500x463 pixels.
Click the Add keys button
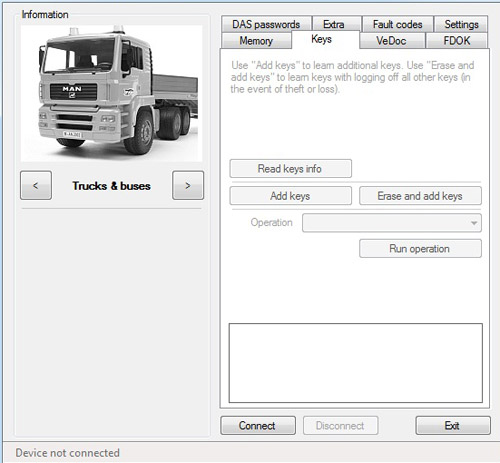tap(290, 196)
